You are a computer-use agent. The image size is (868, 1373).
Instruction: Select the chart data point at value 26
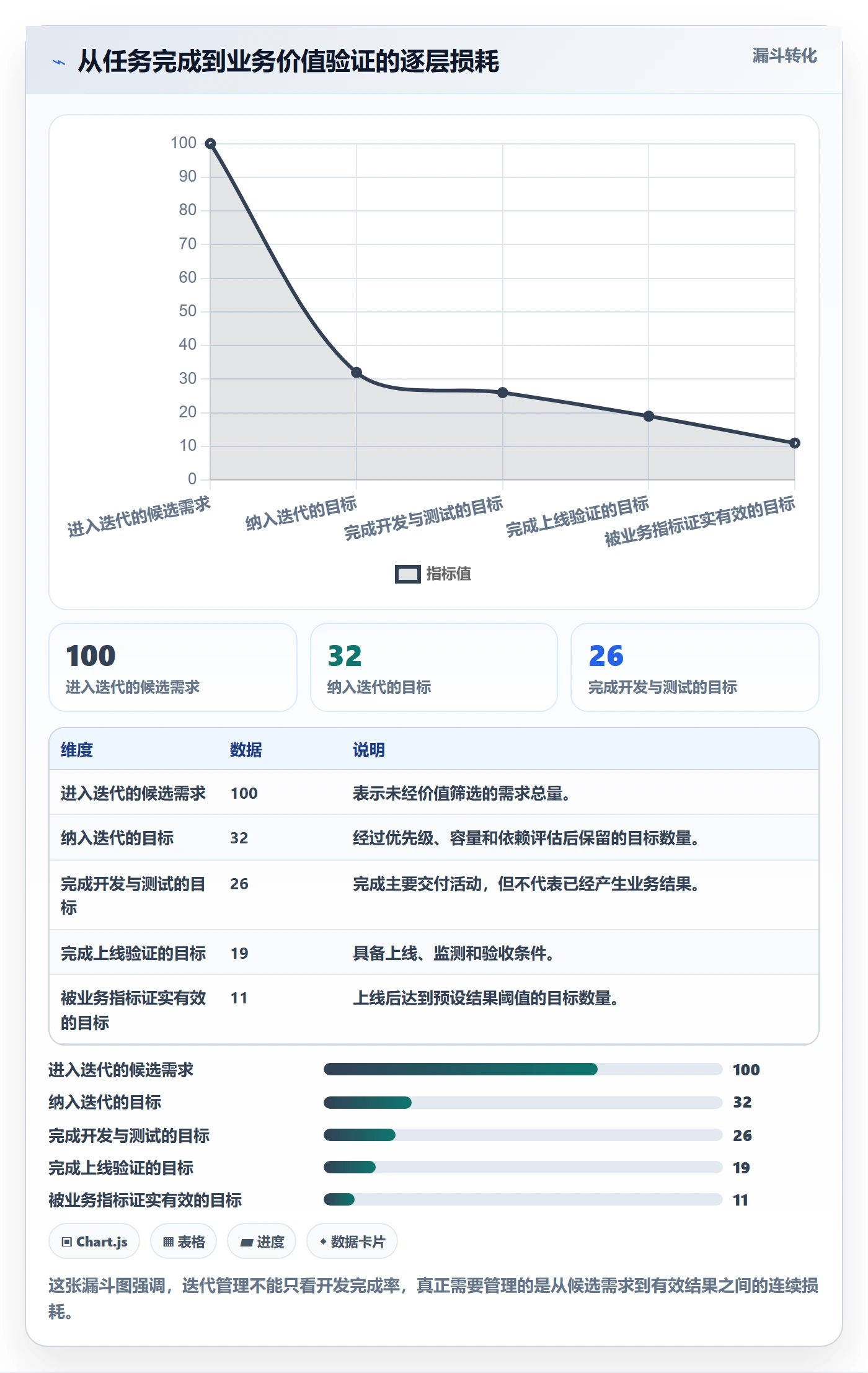[503, 393]
